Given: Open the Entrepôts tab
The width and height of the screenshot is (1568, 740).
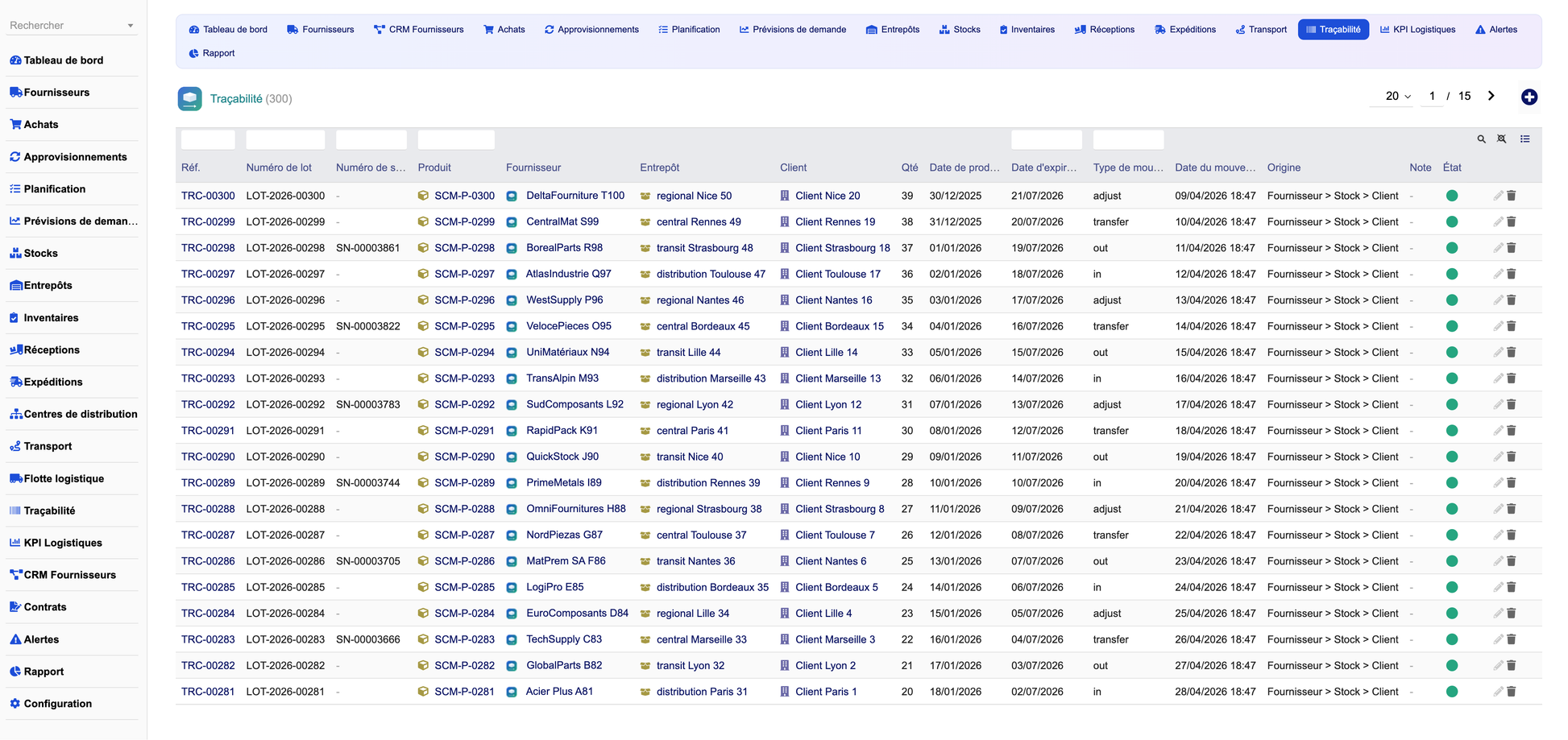Looking at the screenshot, I should click(893, 29).
